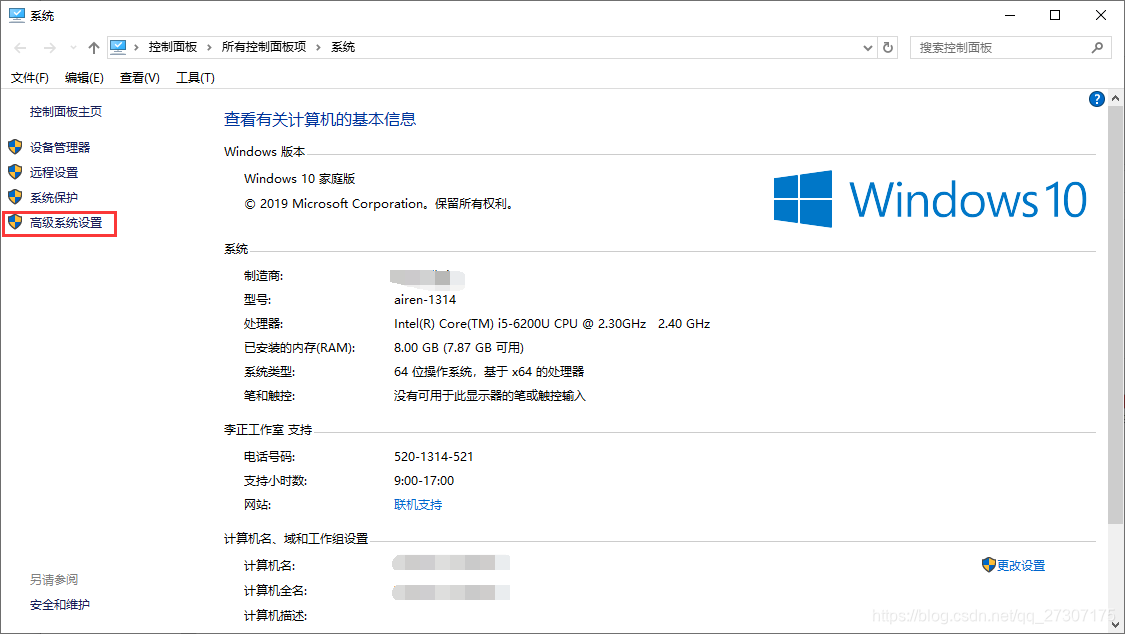The image size is (1125, 634).
Task: Click the Windows 10 logo
Action: [930, 199]
